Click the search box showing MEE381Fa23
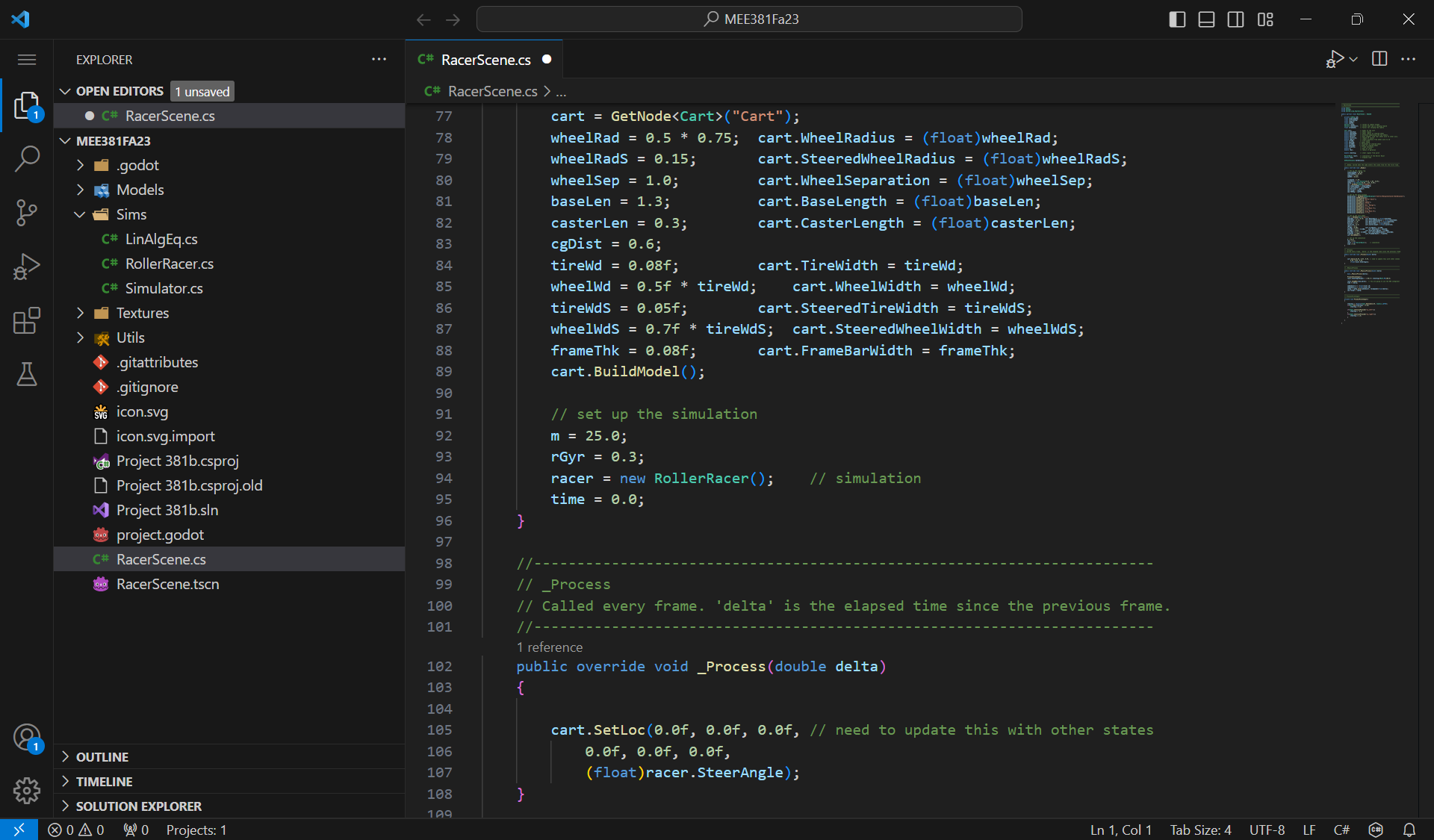1434x840 pixels. 749,19
